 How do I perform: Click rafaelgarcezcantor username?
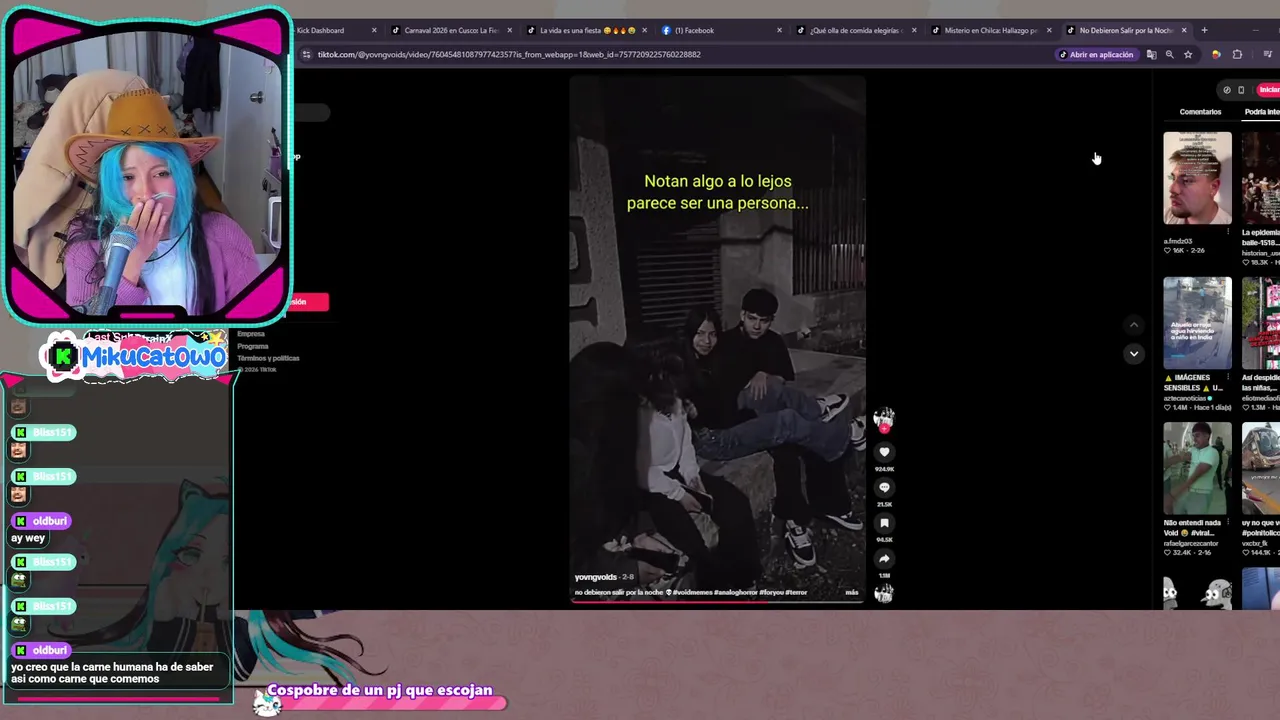point(1191,543)
